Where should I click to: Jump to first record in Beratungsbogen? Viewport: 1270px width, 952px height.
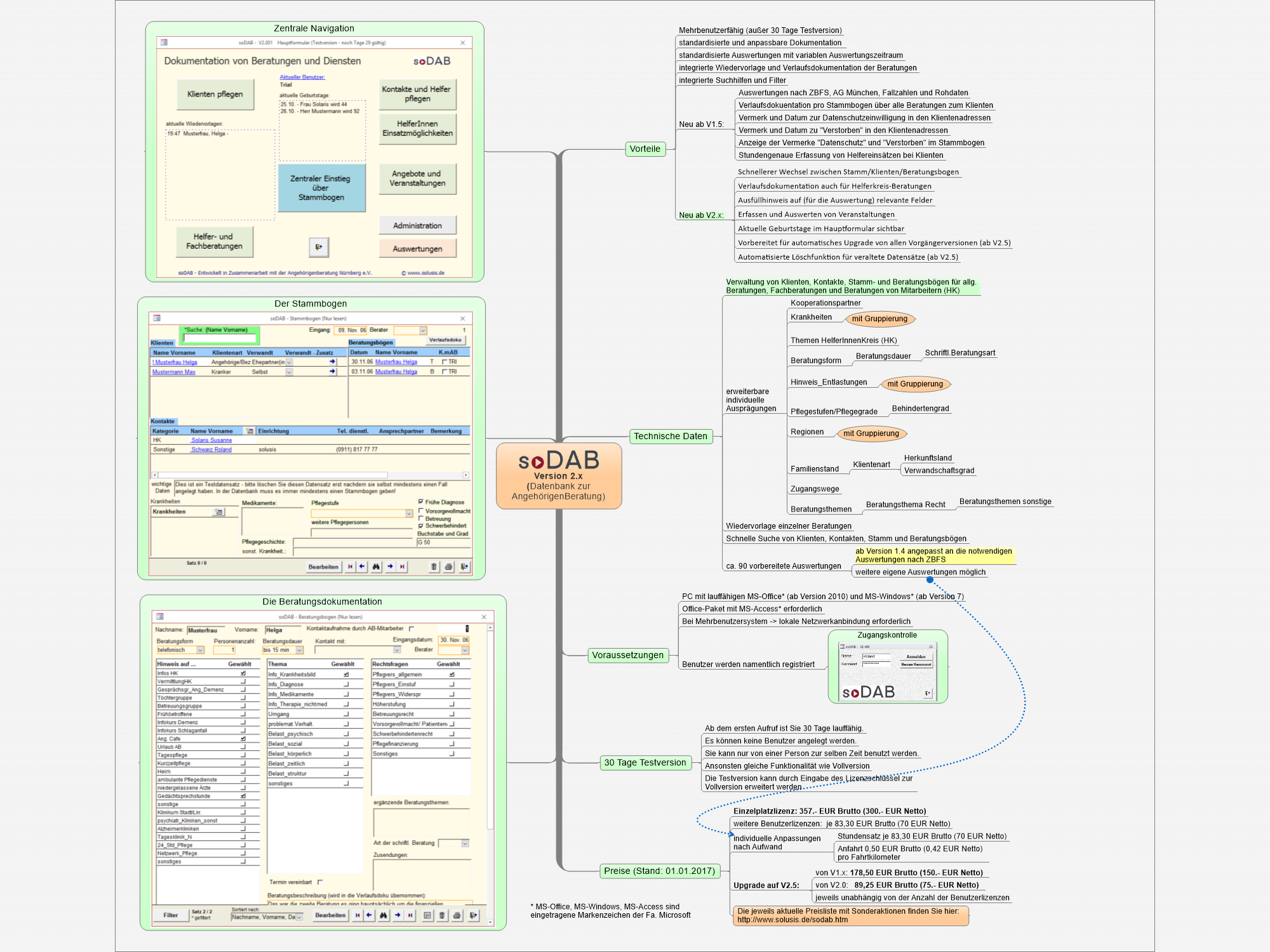pos(358,915)
